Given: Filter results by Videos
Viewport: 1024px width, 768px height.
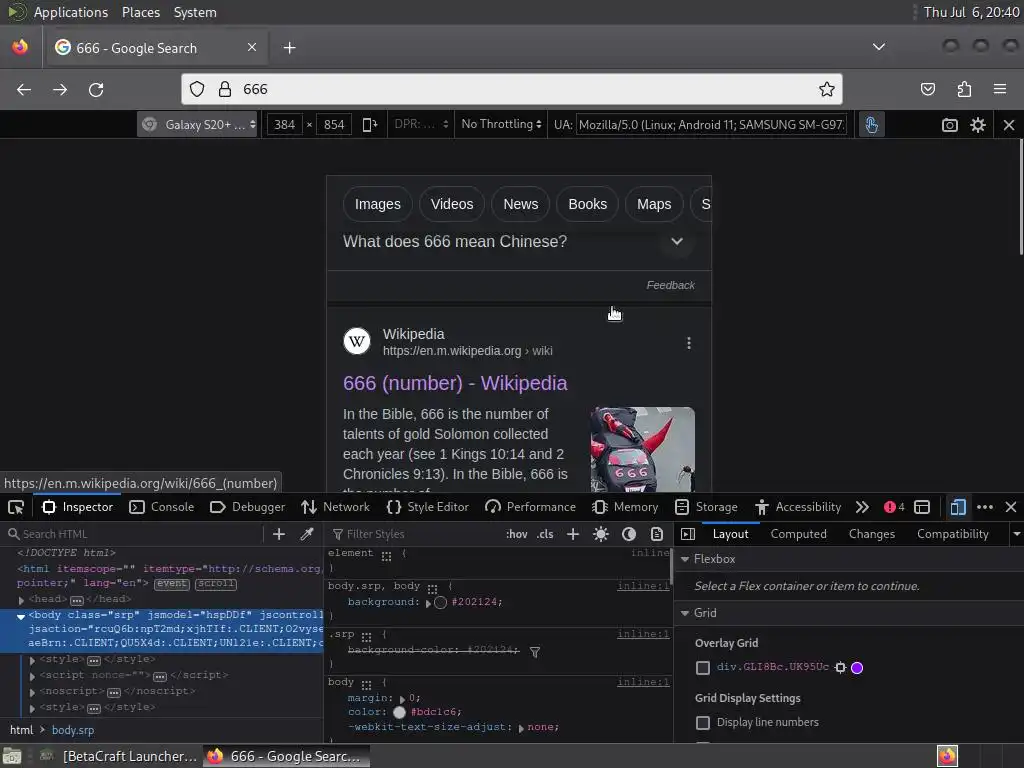Looking at the screenshot, I should pyautogui.click(x=452, y=204).
